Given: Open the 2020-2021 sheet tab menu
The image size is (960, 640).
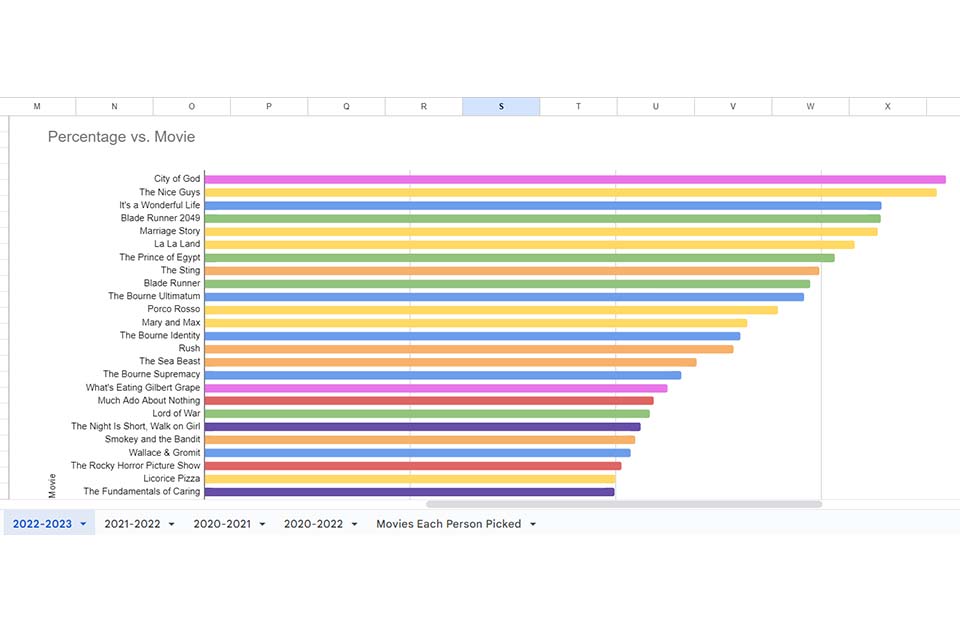Looking at the screenshot, I should pos(261,523).
